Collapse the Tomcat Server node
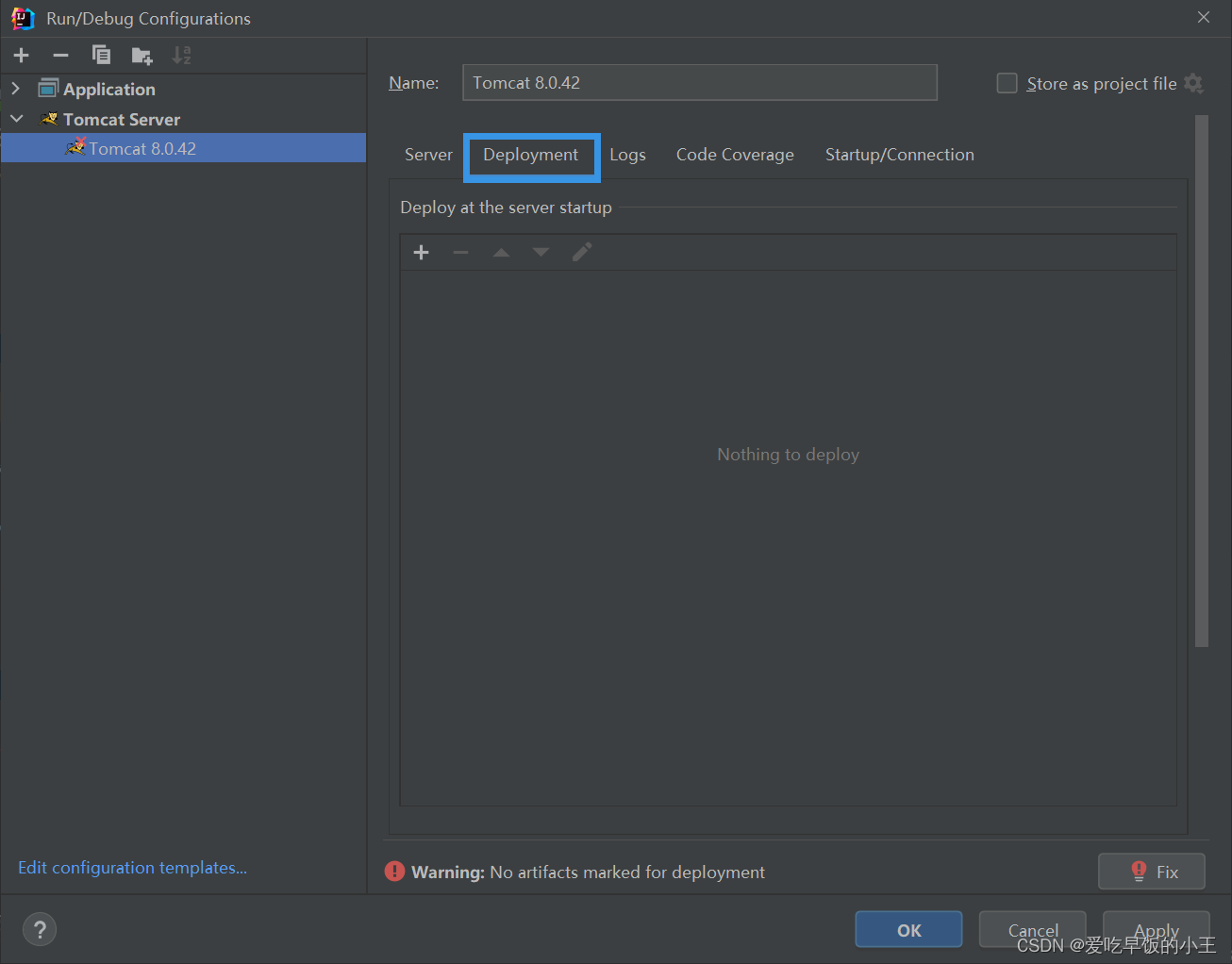 pos(16,119)
